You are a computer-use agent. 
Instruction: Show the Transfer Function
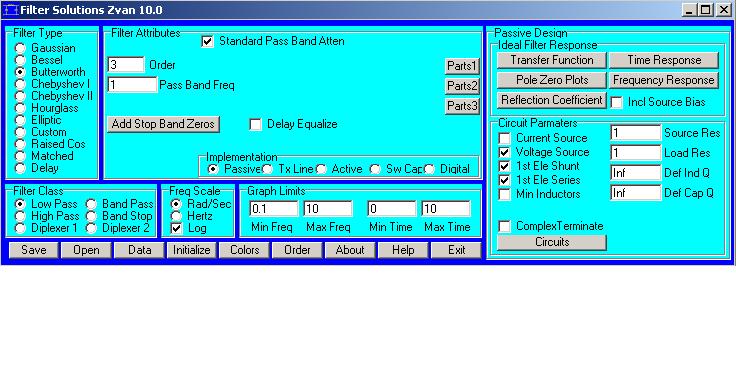click(552, 60)
